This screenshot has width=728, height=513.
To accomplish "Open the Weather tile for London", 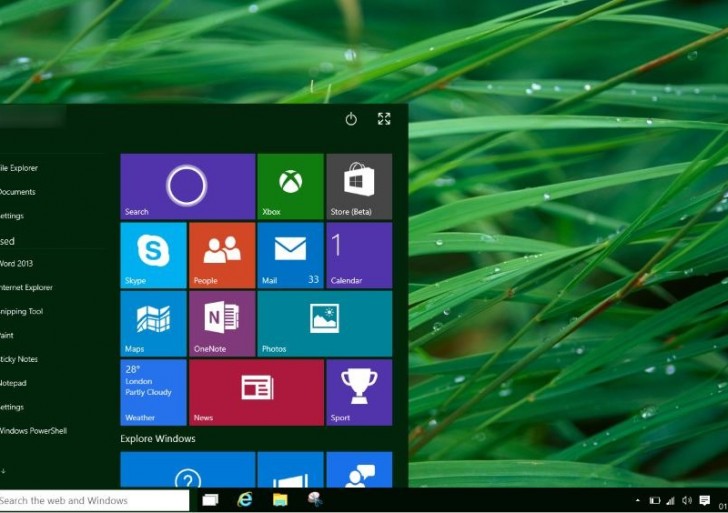I will (x=153, y=392).
